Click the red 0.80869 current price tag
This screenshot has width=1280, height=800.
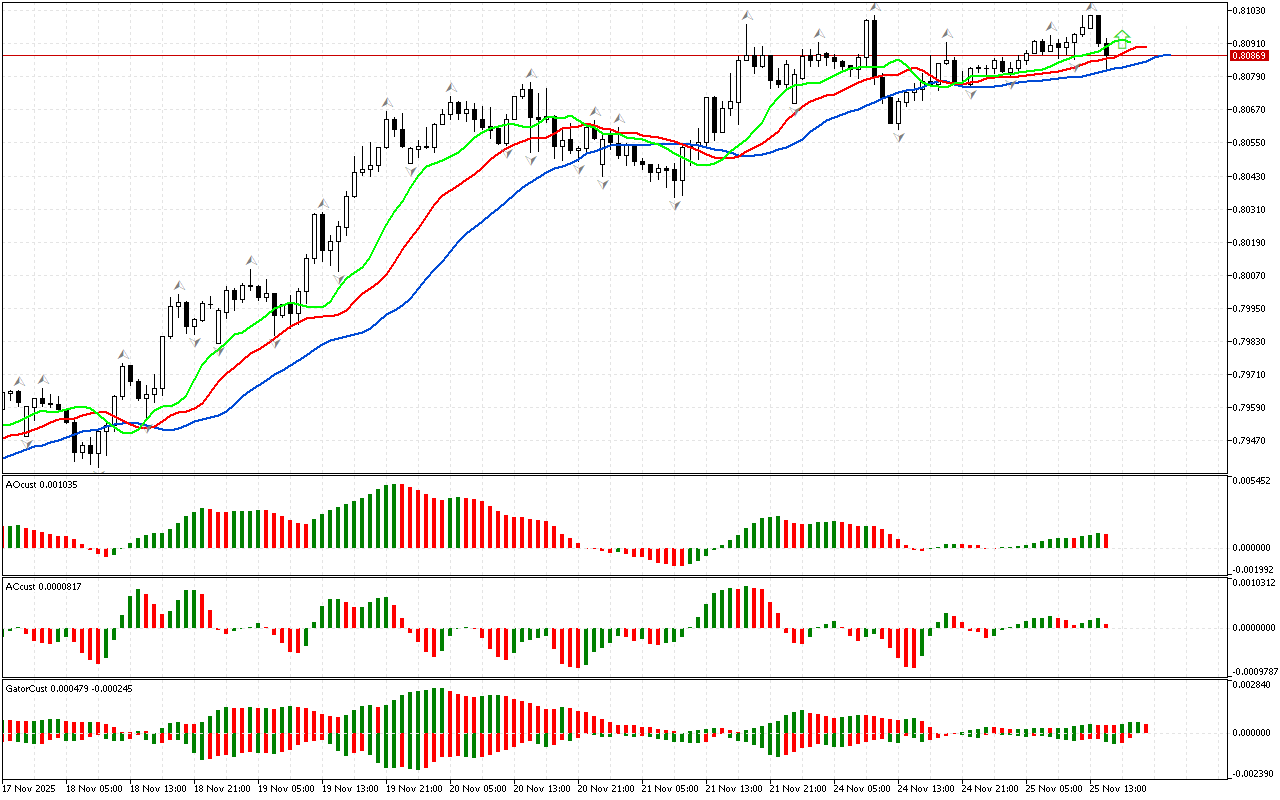click(1249, 55)
